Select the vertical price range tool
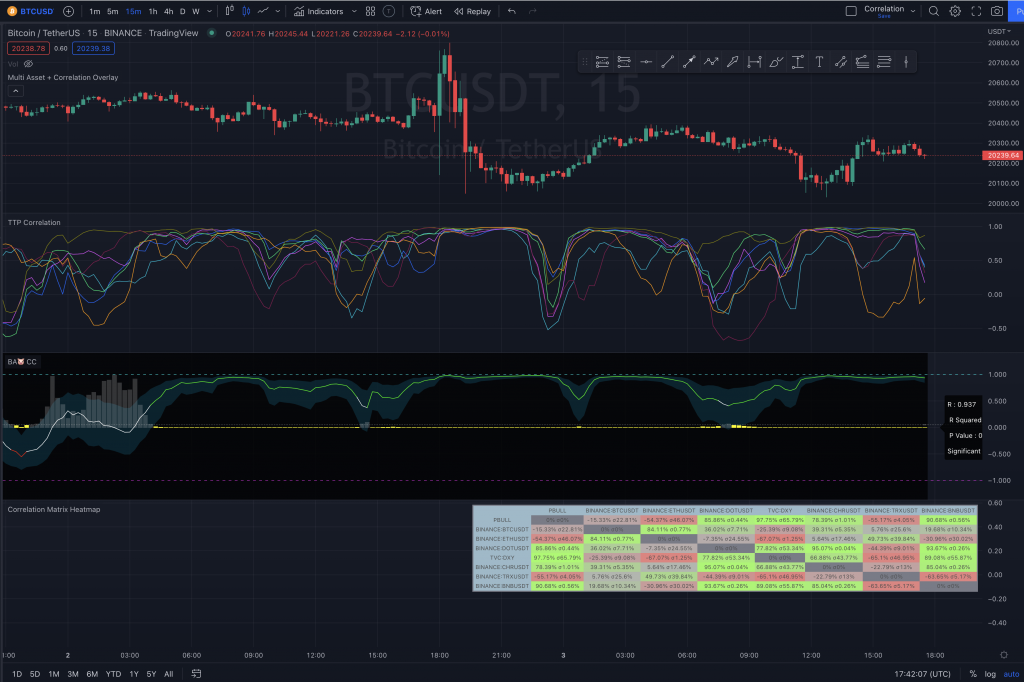The image size is (1024, 682). point(797,62)
